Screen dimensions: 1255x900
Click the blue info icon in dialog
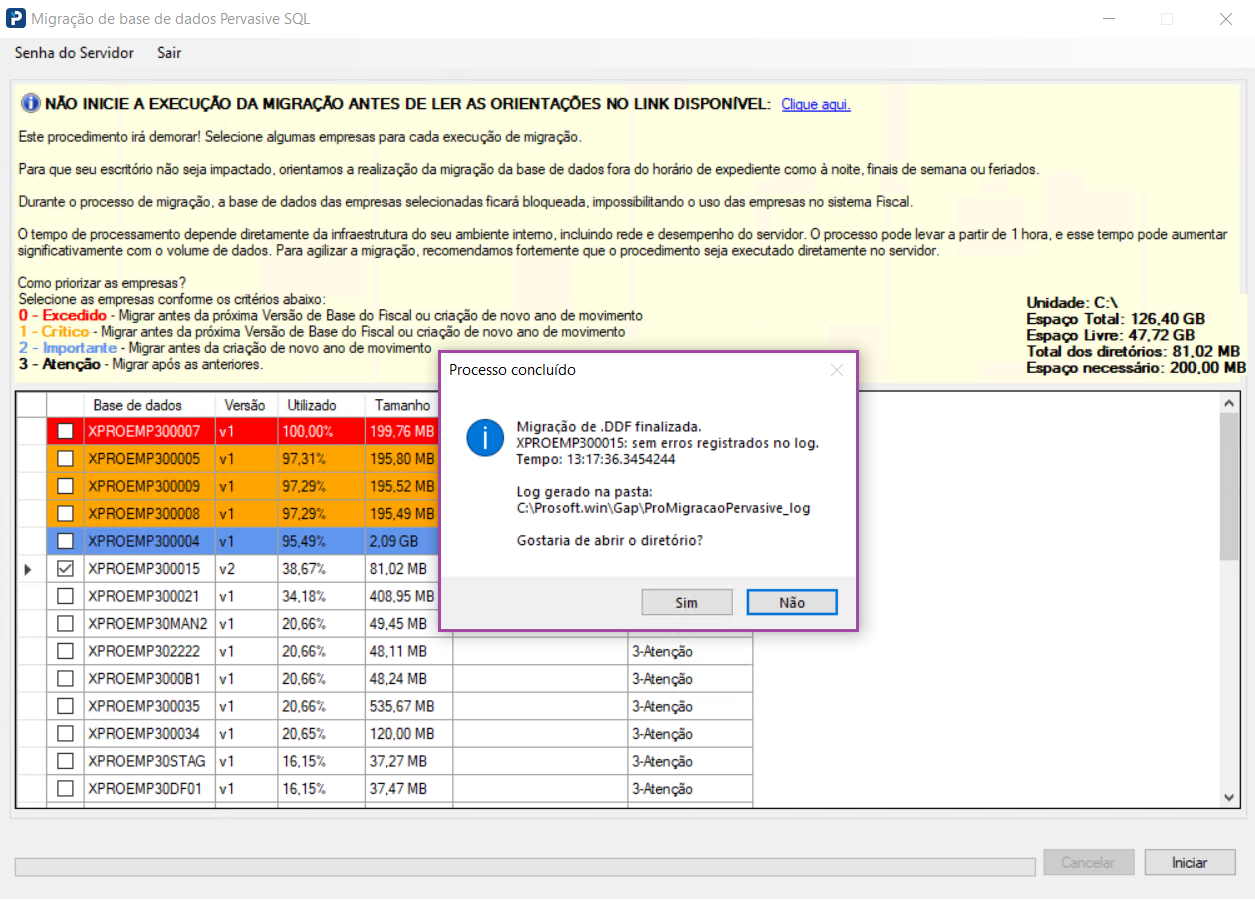click(485, 438)
